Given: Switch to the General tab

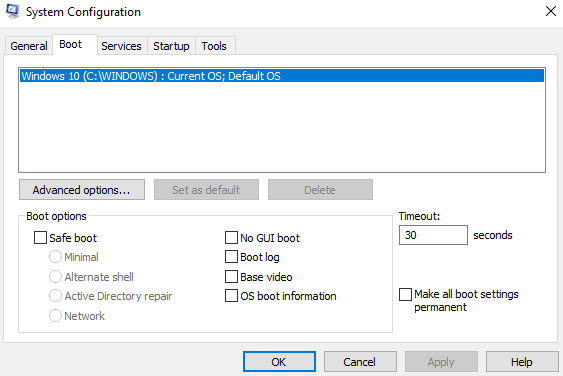Looking at the screenshot, I should click(29, 46).
